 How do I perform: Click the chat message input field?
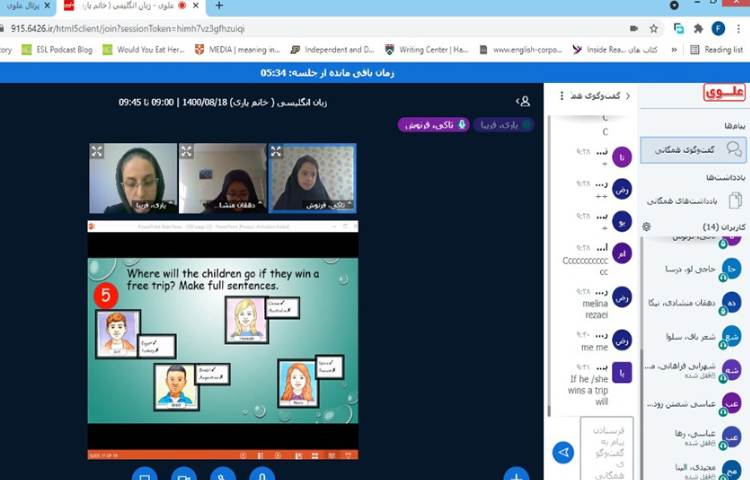(x=606, y=446)
